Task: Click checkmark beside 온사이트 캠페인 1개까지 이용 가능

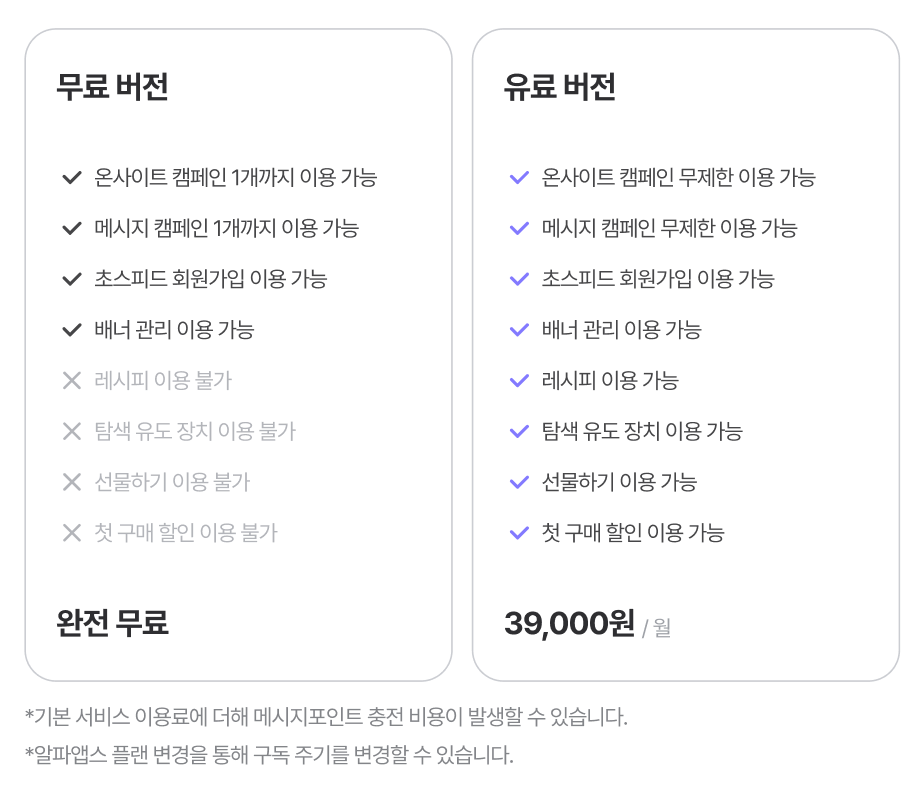Action: [x=72, y=178]
